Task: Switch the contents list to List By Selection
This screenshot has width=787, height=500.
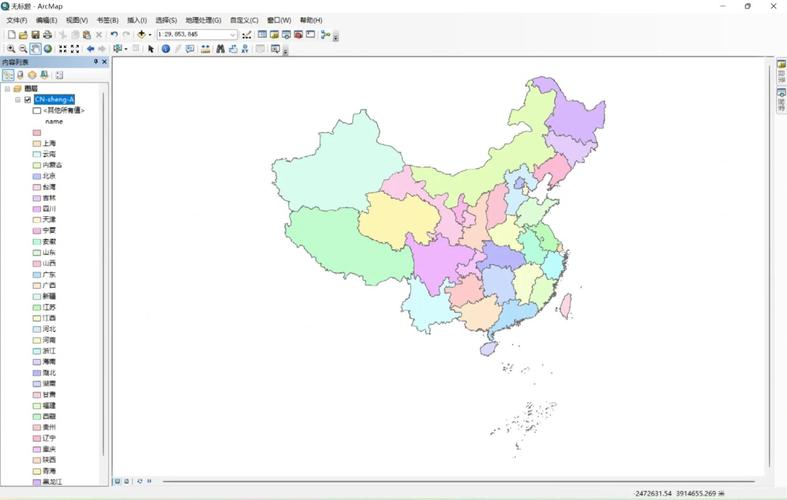Action: click(44, 75)
